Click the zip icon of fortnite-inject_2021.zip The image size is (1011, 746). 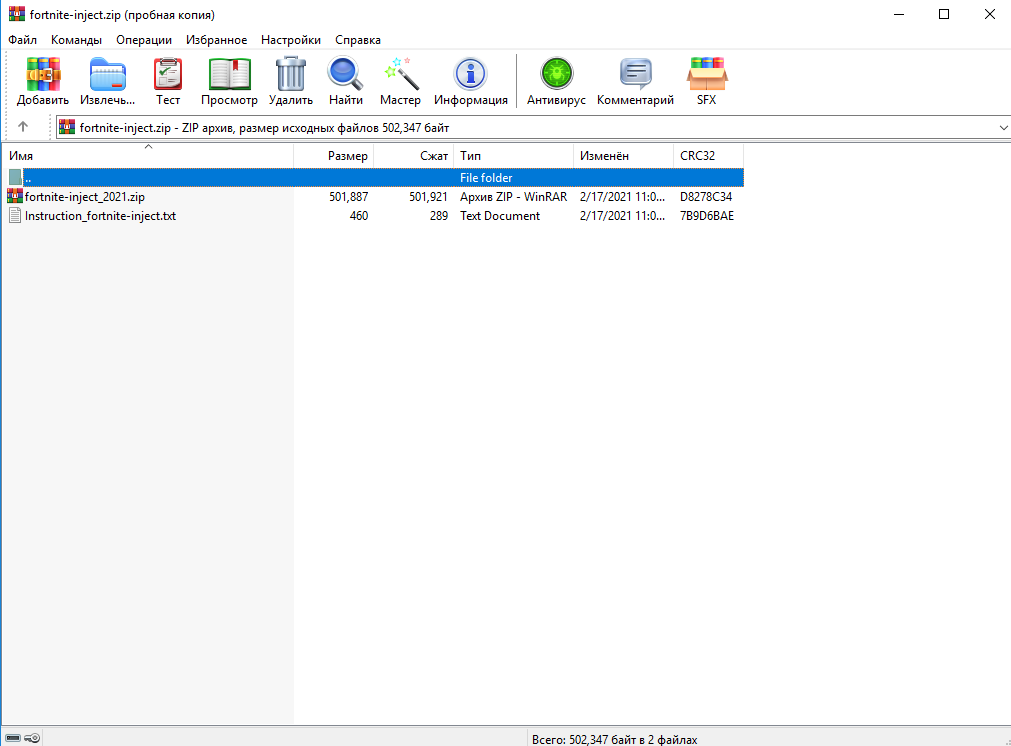[15, 196]
